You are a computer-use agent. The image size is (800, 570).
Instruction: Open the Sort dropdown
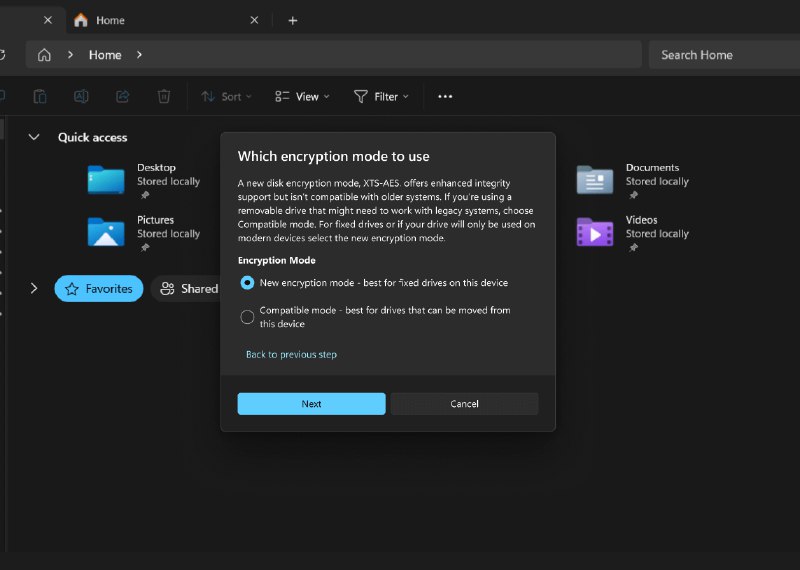coord(227,96)
